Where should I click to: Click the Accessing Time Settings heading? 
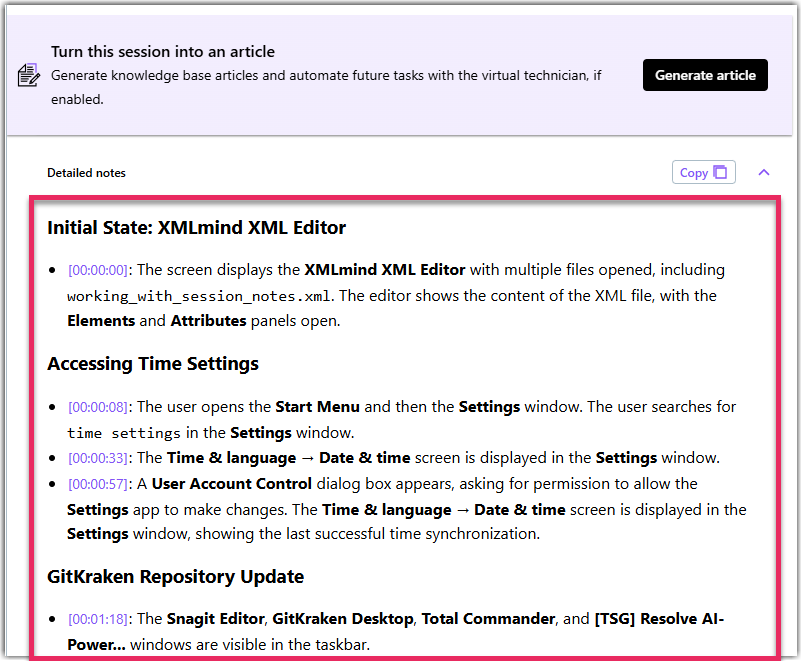coord(152,364)
